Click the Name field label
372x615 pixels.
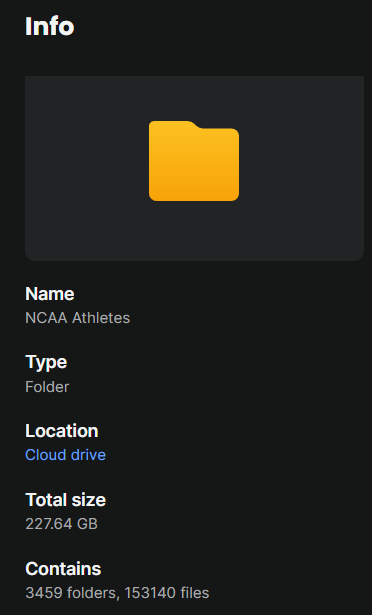pos(49,294)
